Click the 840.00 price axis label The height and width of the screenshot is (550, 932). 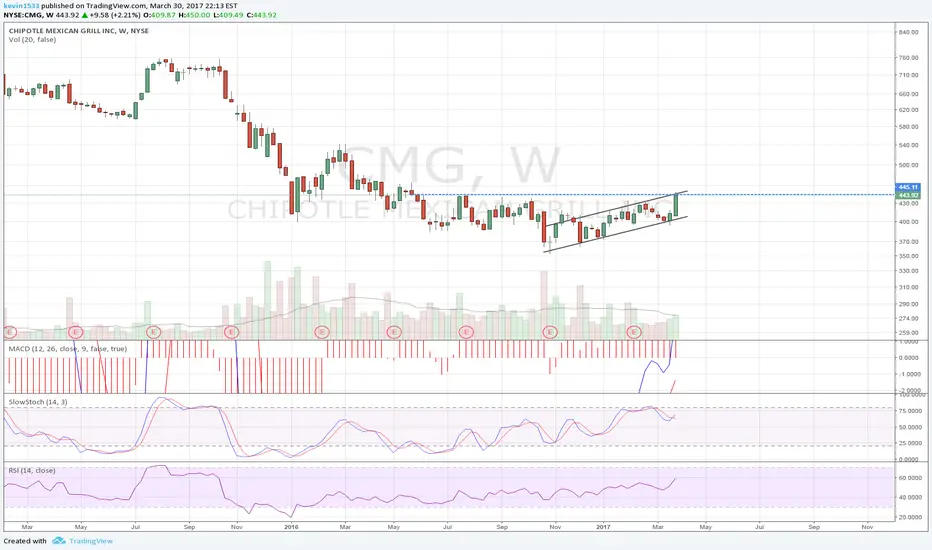click(x=909, y=32)
